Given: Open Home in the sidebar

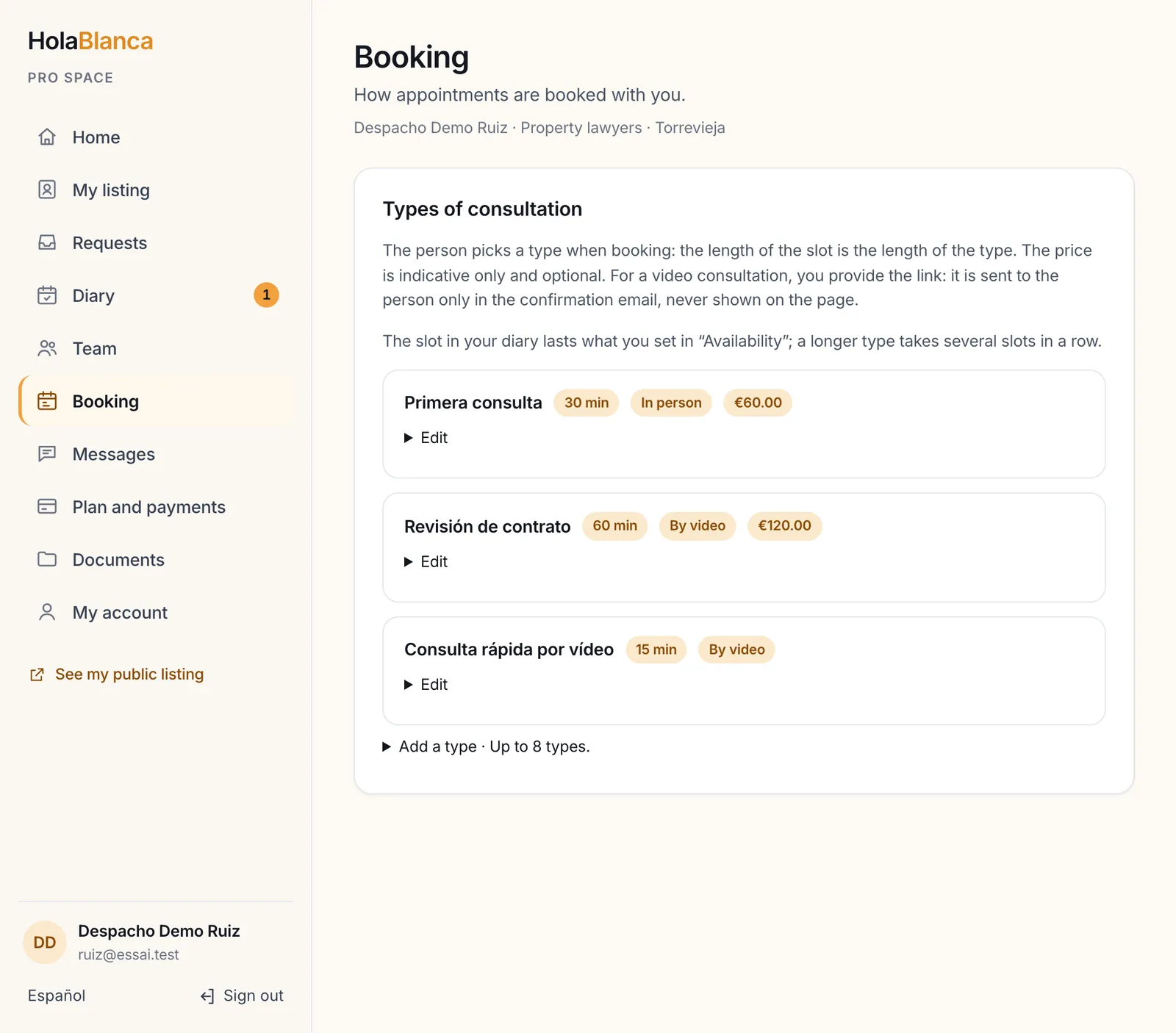Looking at the screenshot, I should 156,137.
